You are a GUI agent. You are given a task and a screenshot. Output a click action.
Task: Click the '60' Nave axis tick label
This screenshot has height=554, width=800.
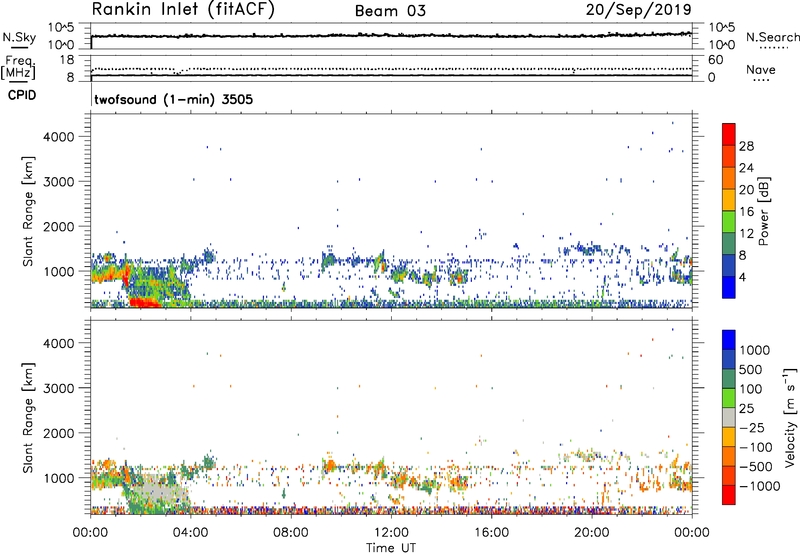coord(716,60)
